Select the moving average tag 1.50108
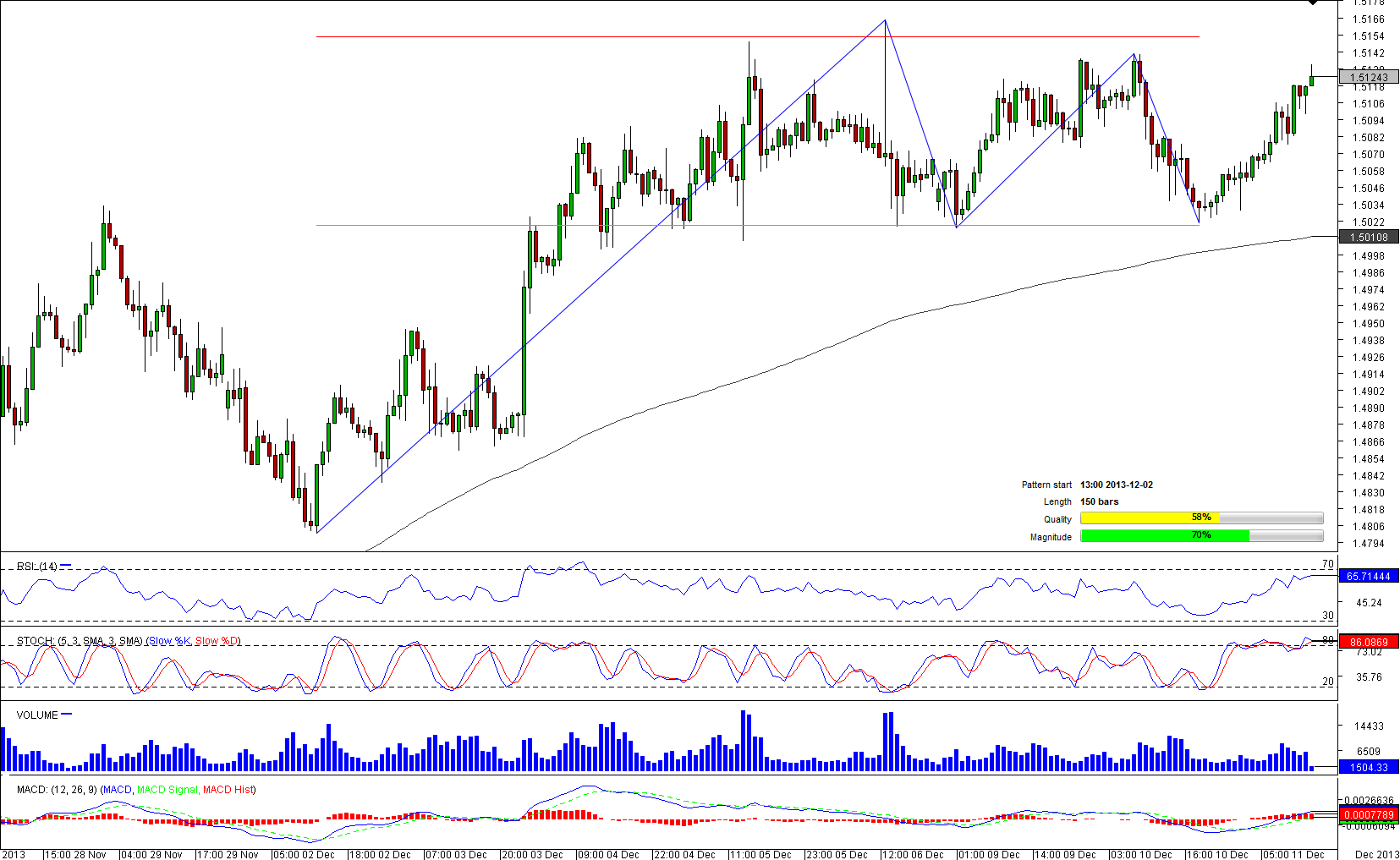This screenshot has height=860, width=1400. 1368,238
